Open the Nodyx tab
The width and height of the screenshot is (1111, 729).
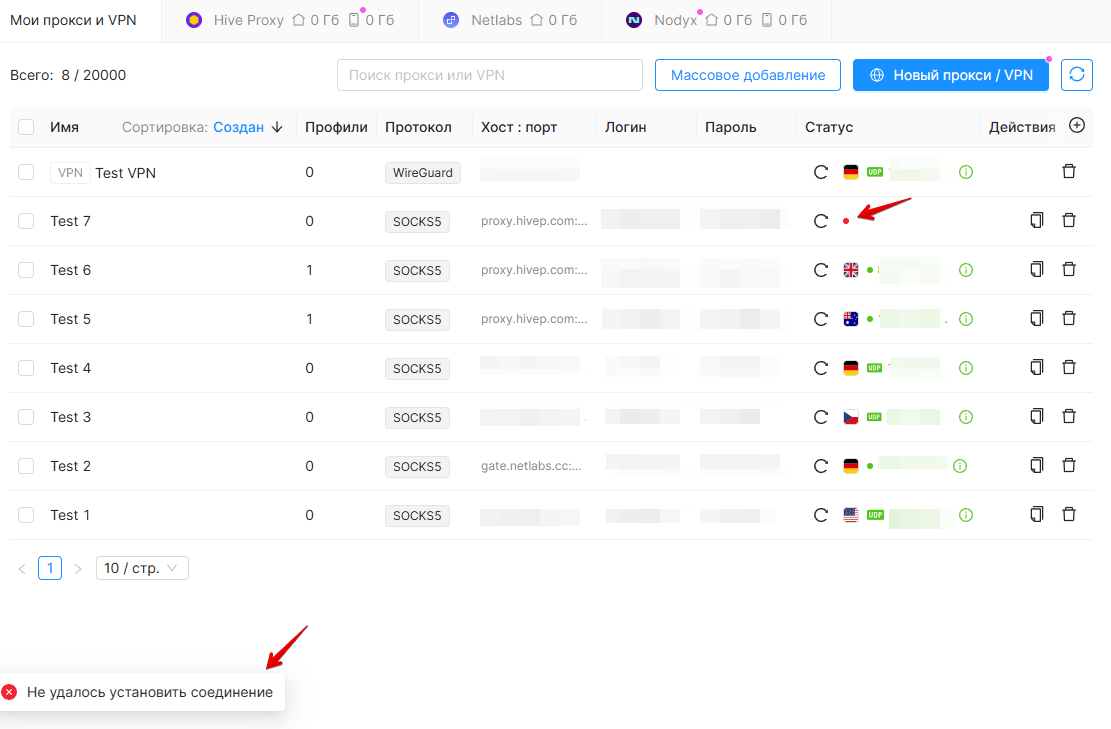click(x=716, y=21)
